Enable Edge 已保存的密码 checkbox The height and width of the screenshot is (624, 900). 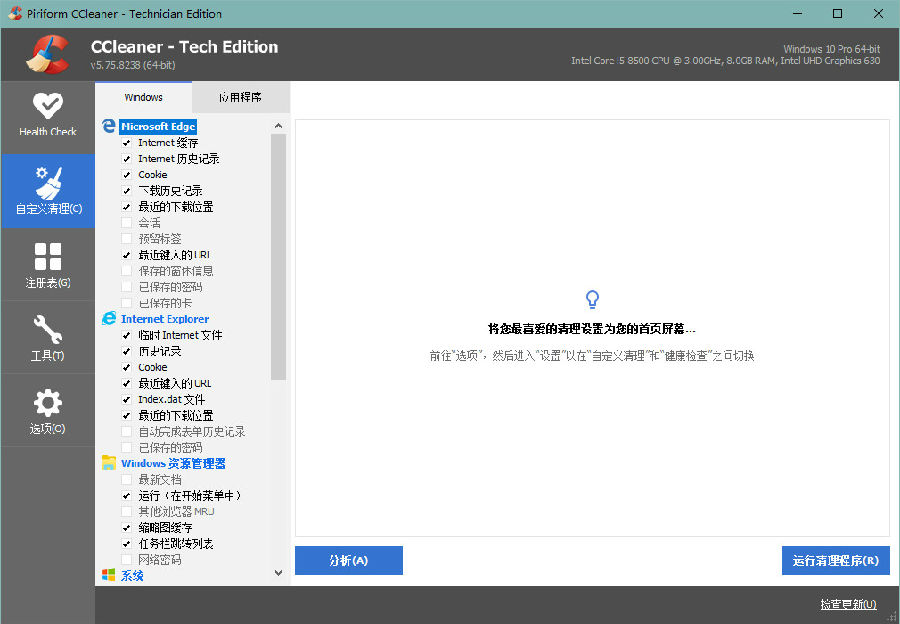tap(127, 287)
